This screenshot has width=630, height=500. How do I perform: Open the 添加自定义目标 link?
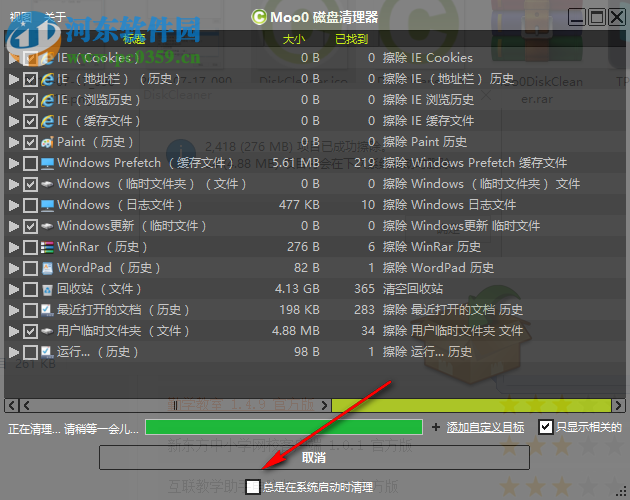pos(485,427)
